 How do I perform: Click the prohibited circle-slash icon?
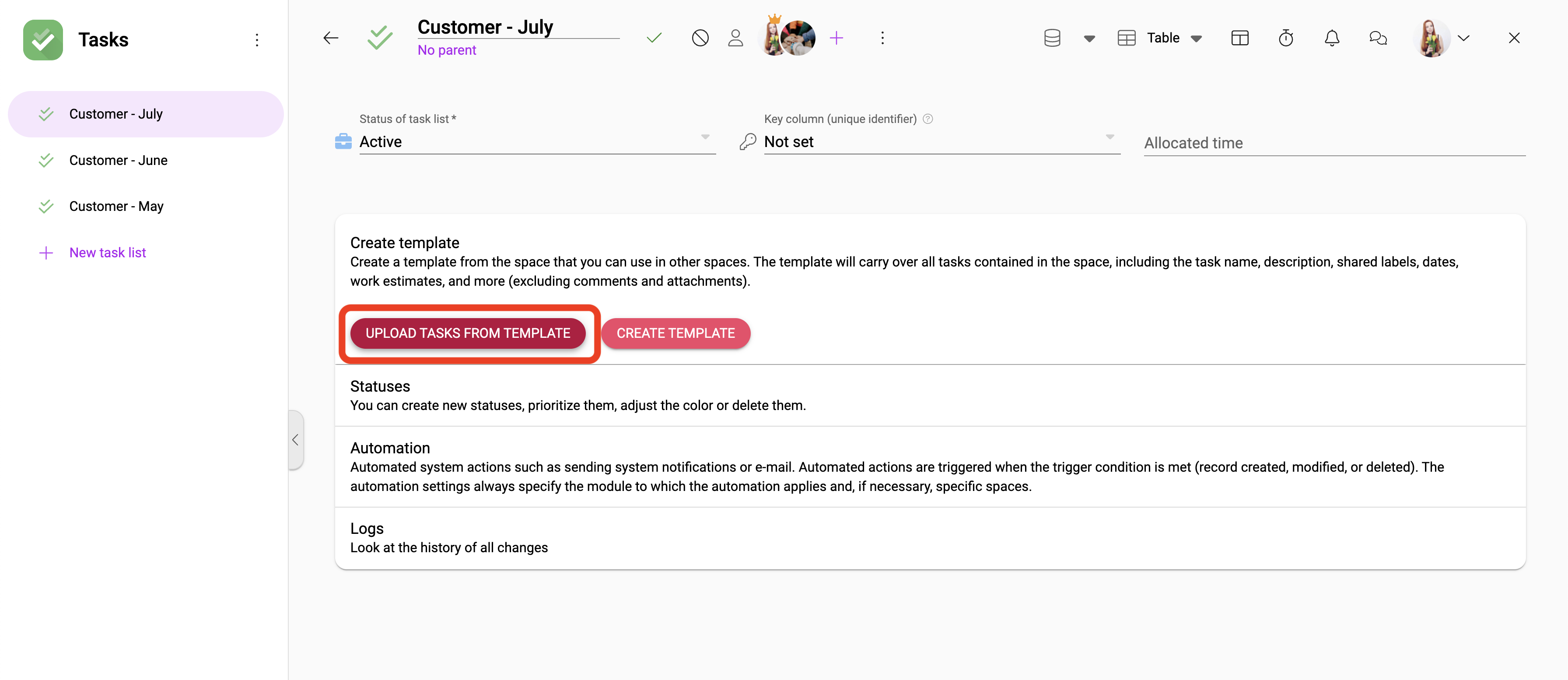(x=700, y=38)
